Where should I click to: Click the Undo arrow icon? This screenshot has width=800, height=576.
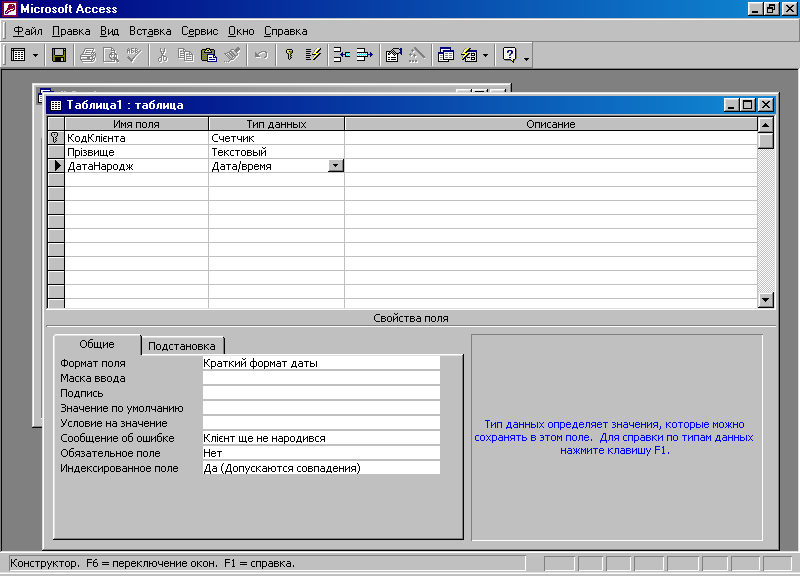tap(261, 55)
